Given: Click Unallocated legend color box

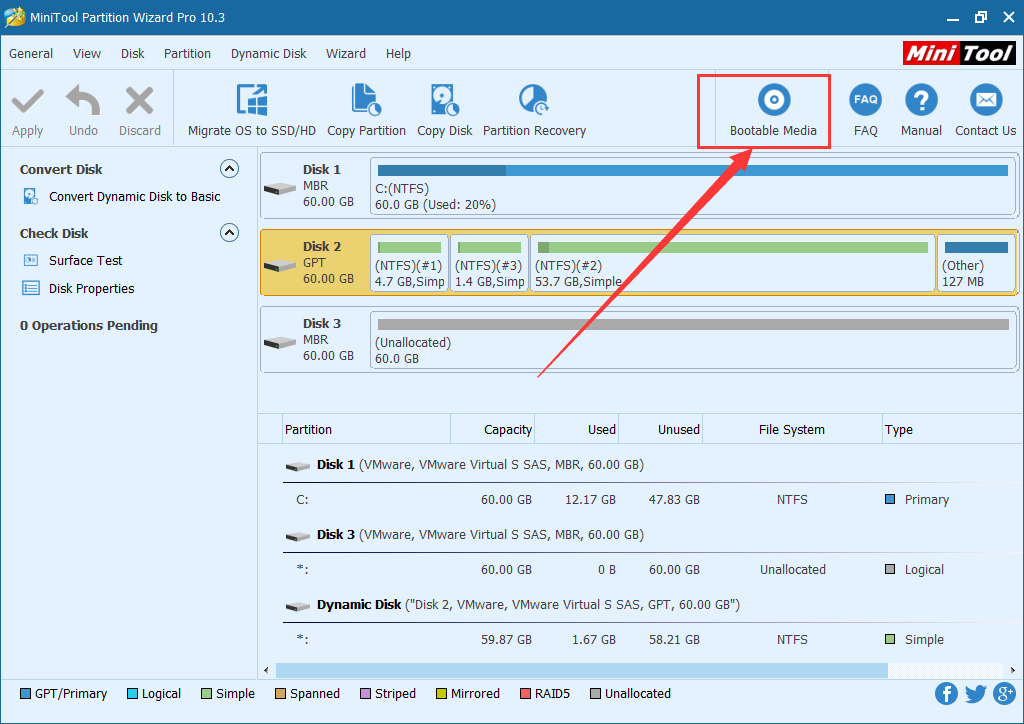Looking at the screenshot, I should (x=596, y=693).
